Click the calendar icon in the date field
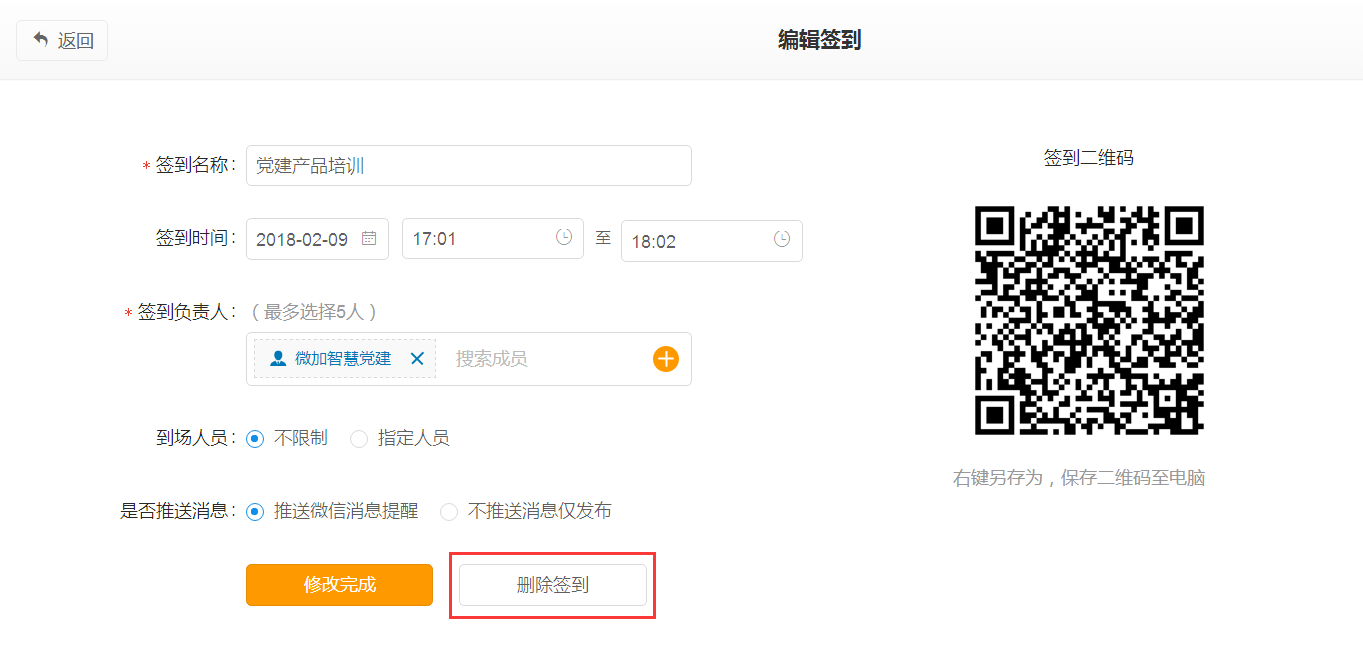This screenshot has height=666, width=1363. tap(369, 238)
